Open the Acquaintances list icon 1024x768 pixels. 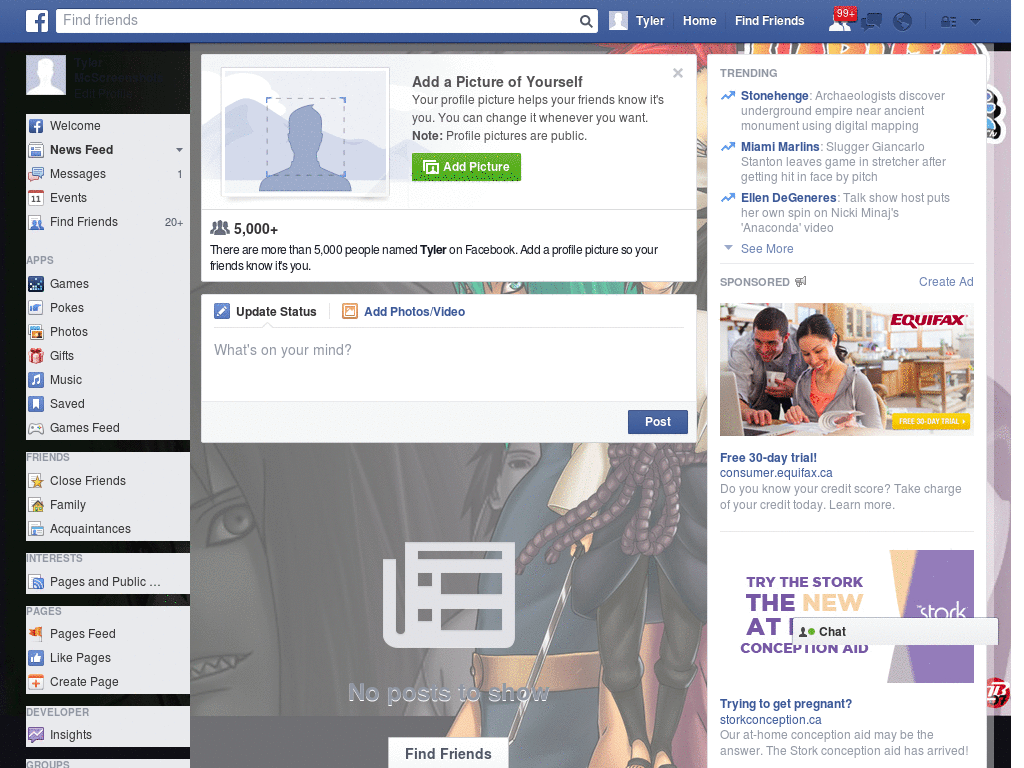[36, 529]
